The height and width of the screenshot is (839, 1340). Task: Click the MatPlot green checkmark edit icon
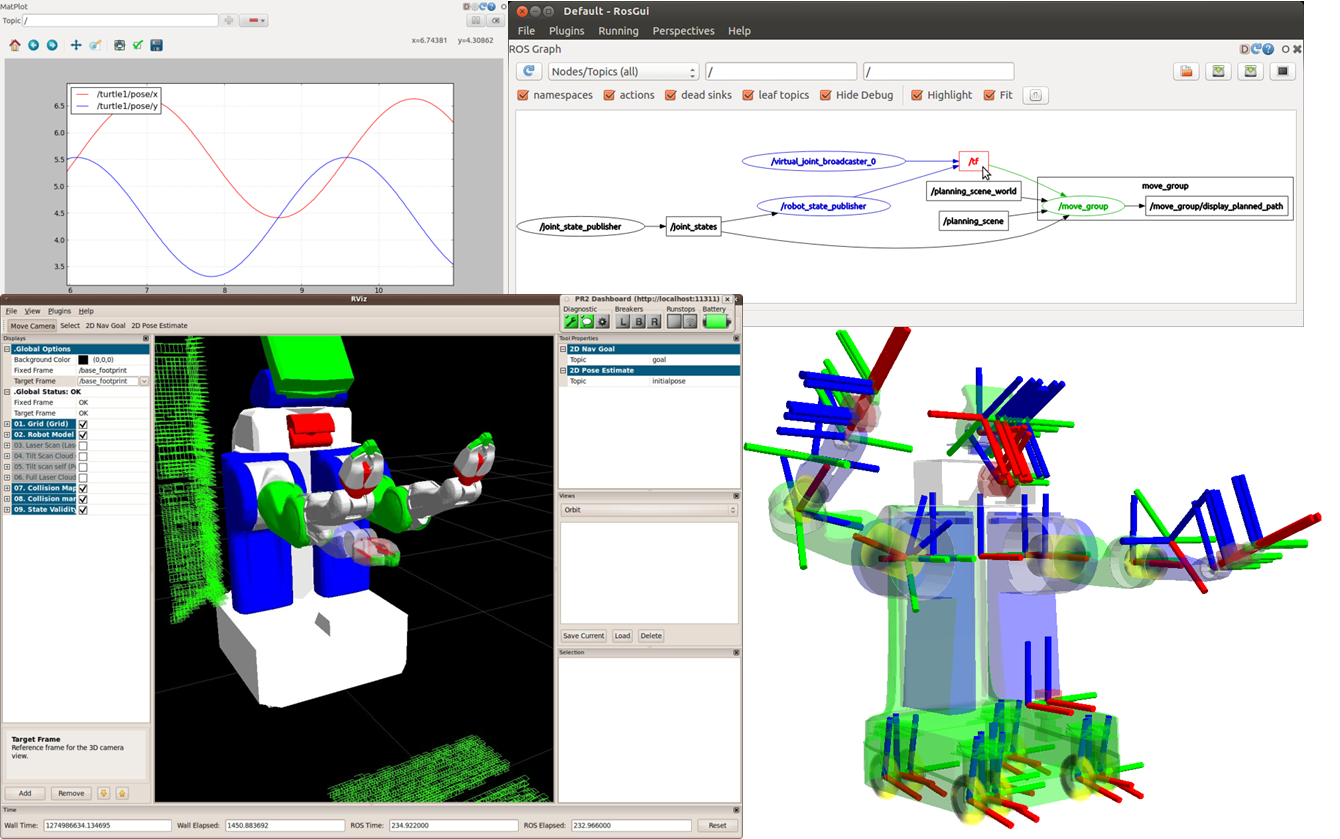[x=138, y=45]
